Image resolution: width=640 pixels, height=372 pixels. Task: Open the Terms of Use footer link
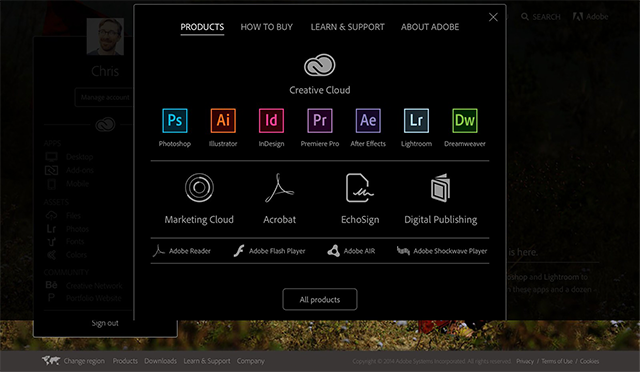(557, 361)
